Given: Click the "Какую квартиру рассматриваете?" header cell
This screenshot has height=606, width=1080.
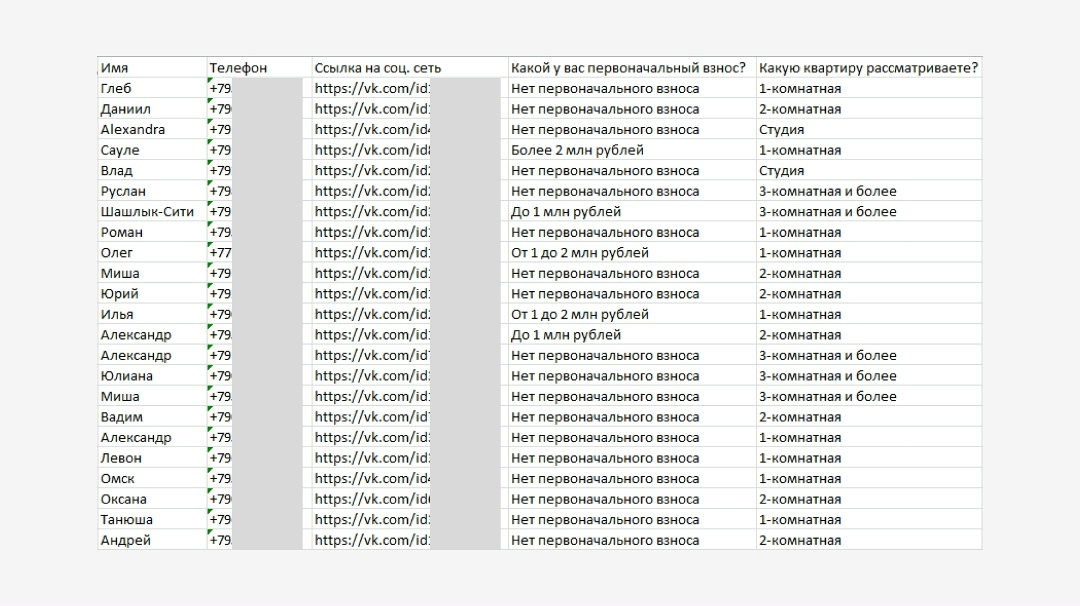Looking at the screenshot, I should click(868, 68).
